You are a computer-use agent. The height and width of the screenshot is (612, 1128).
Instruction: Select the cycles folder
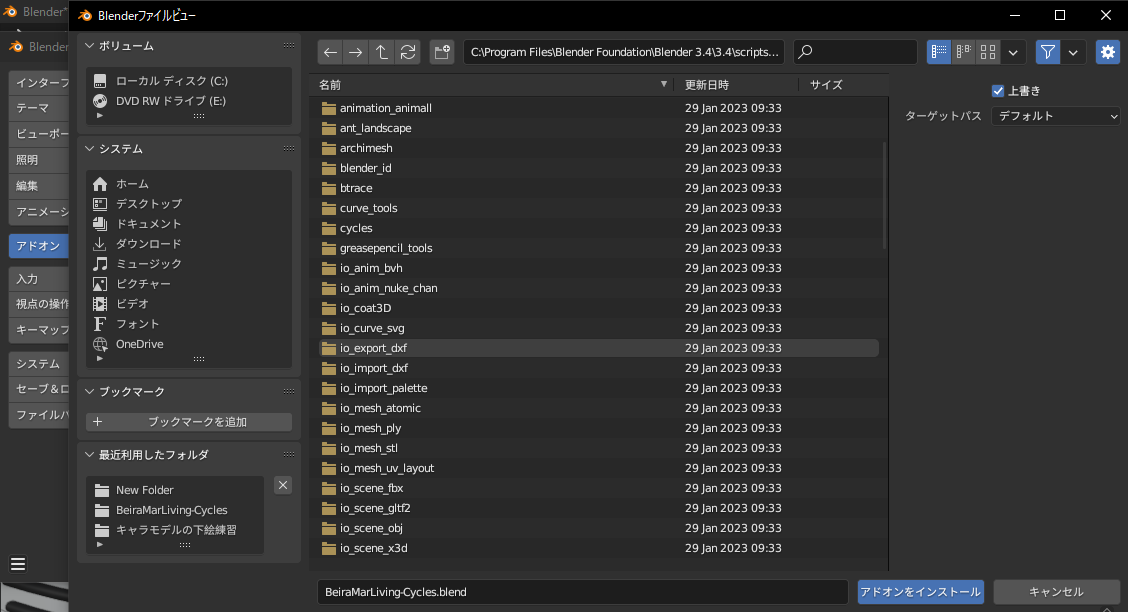click(599, 228)
